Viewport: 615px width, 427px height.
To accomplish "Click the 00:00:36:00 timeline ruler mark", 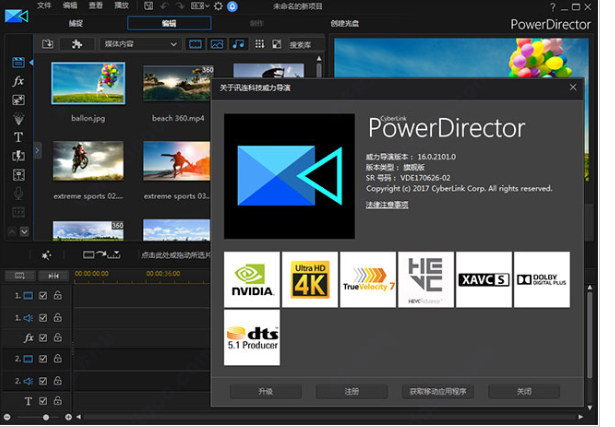I will [x=163, y=274].
